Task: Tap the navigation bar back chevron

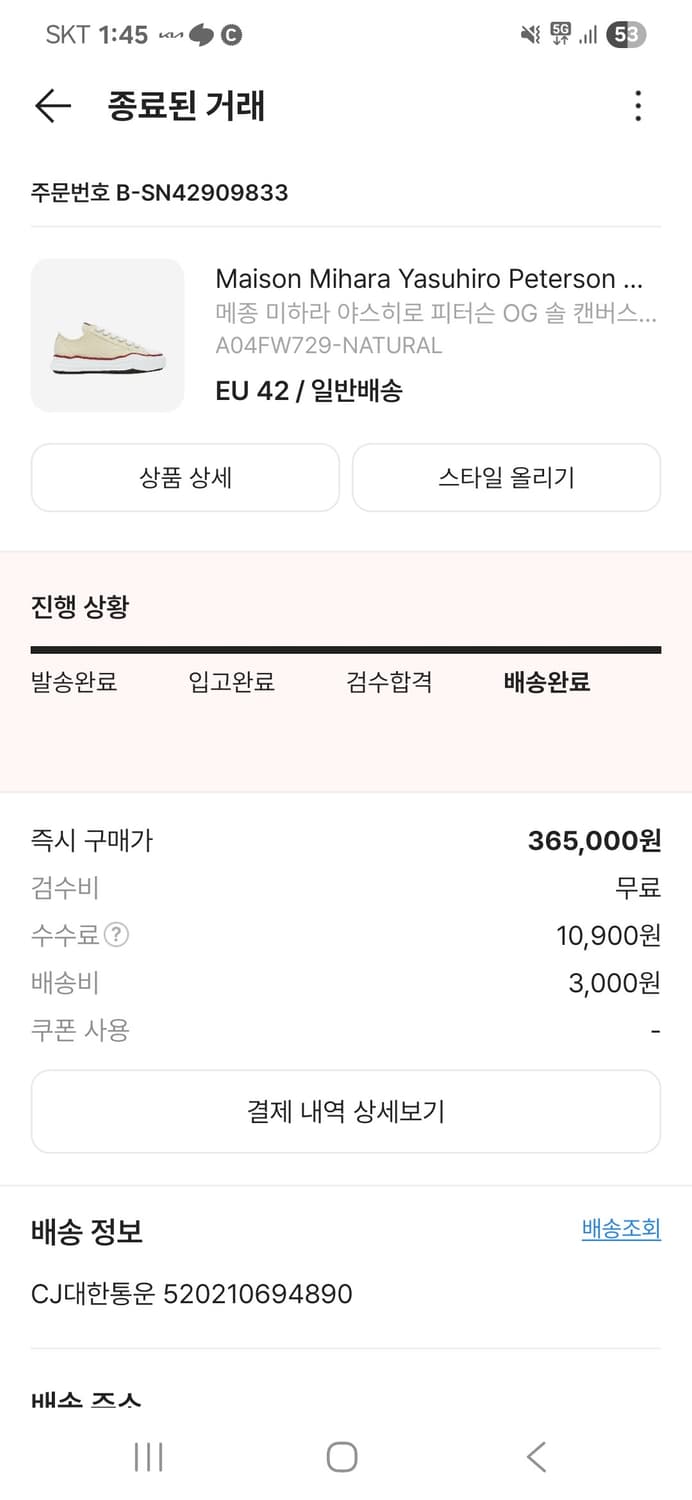Action: (x=536, y=1457)
